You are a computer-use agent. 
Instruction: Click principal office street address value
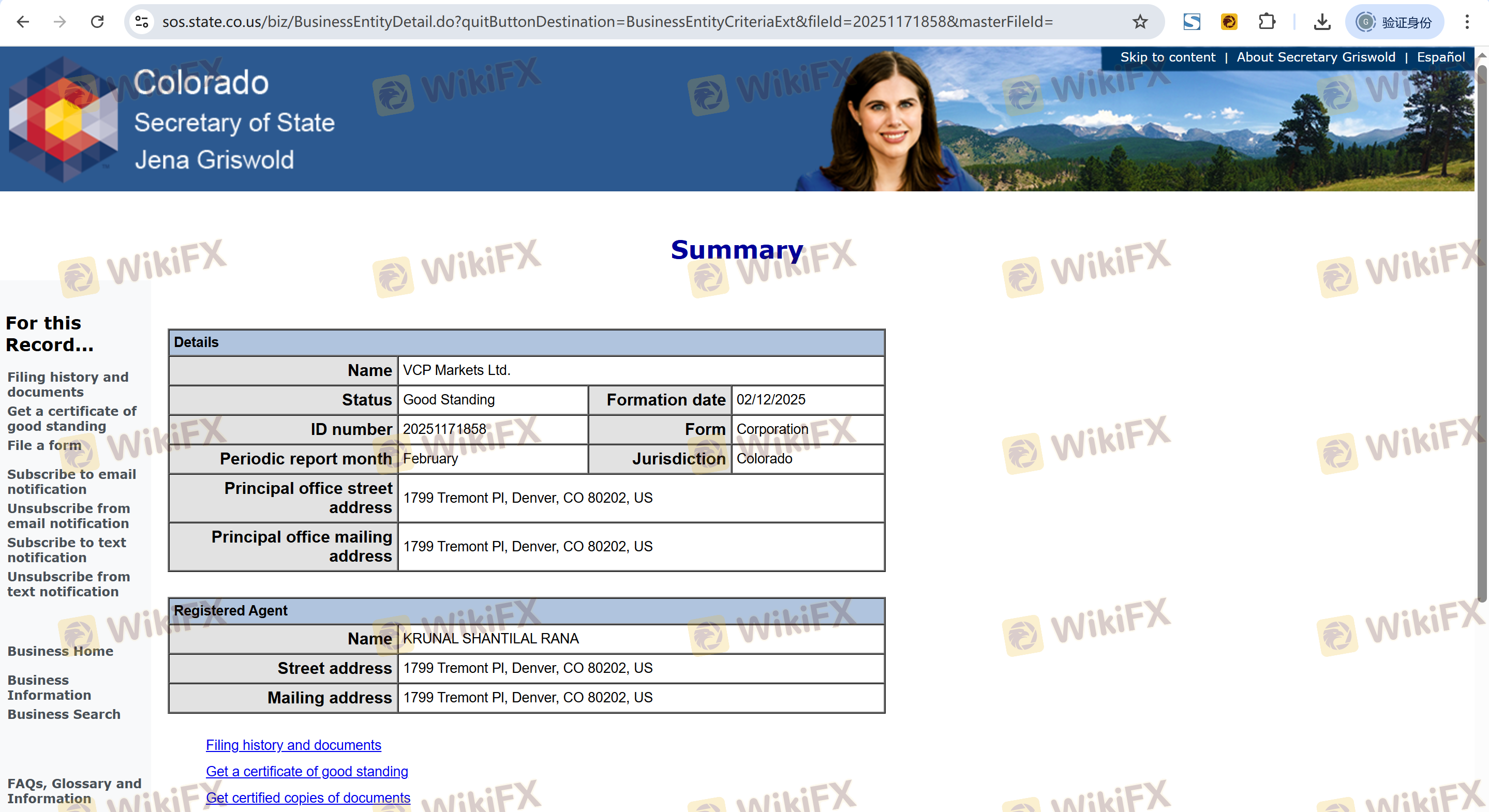[x=528, y=498]
